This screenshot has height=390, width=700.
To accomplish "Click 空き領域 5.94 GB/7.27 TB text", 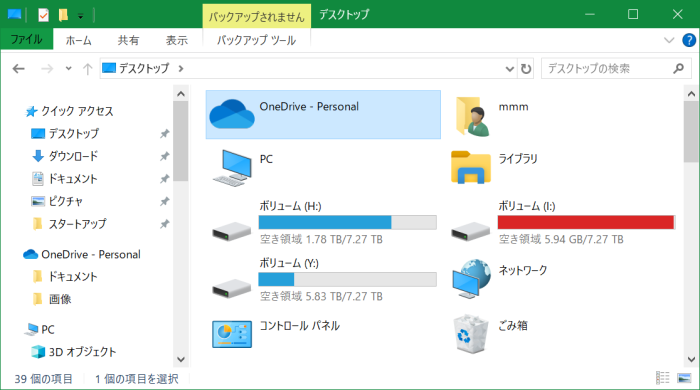I will [x=561, y=240].
